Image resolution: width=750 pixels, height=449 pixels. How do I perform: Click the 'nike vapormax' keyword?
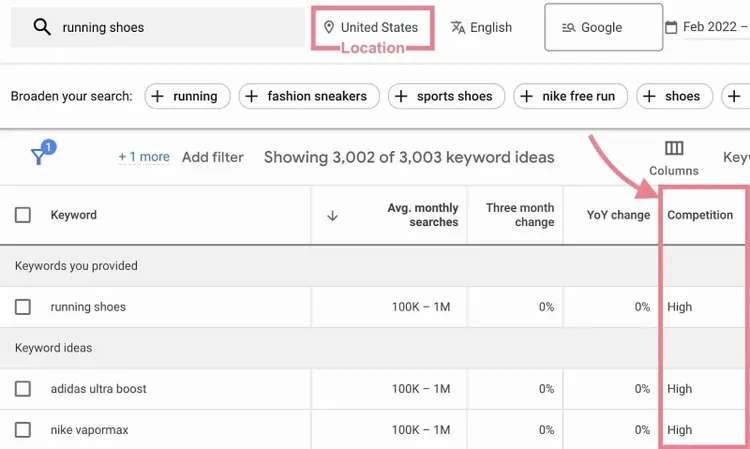click(89, 430)
